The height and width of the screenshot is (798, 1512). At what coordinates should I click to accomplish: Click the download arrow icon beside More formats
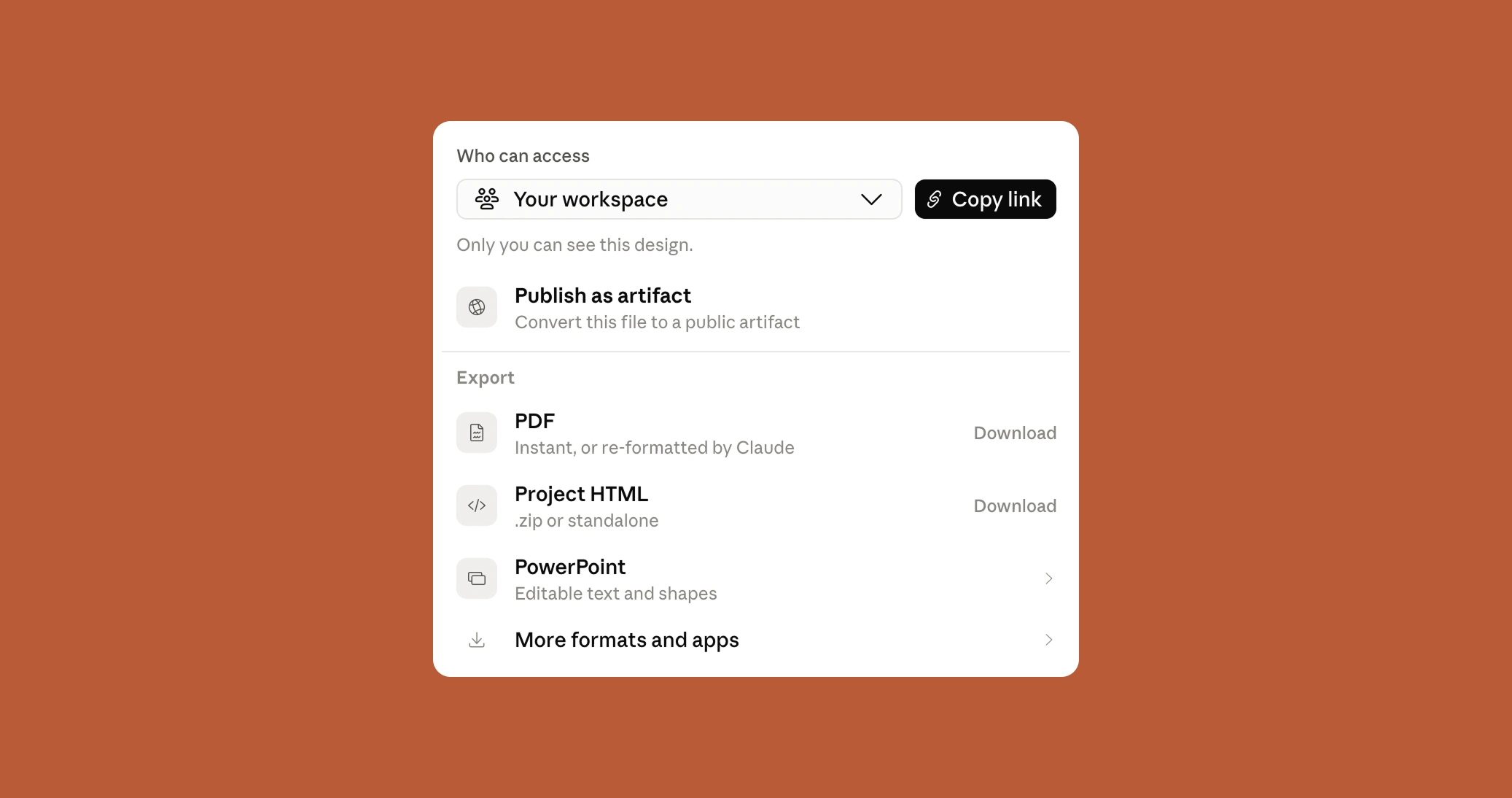coord(477,640)
